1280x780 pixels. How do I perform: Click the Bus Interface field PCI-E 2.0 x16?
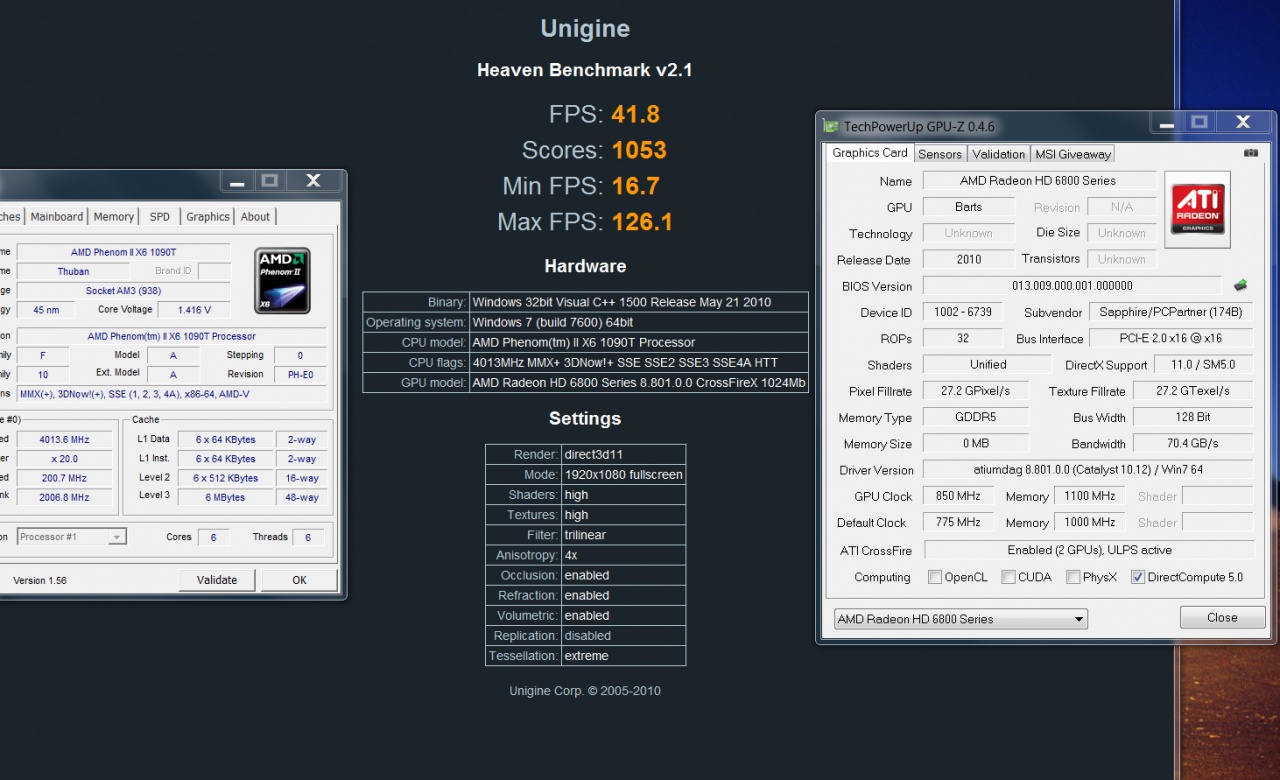pos(1171,338)
